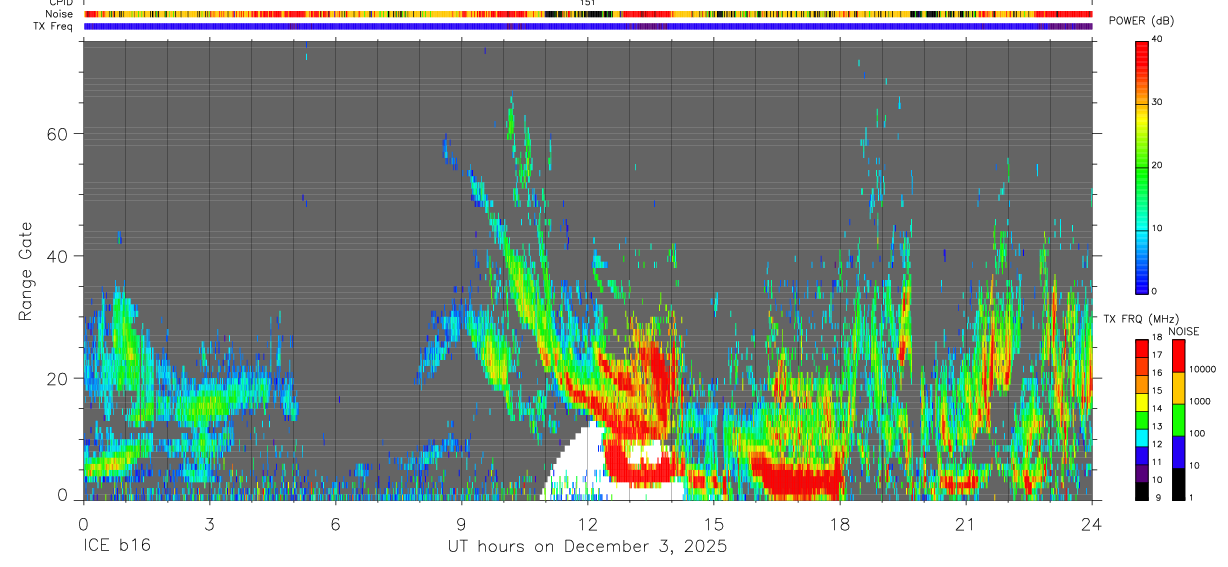Click the 14 label on the TX FRQ scale
The width and height of the screenshot is (1228, 567).
pyautogui.click(x=1156, y=408)
